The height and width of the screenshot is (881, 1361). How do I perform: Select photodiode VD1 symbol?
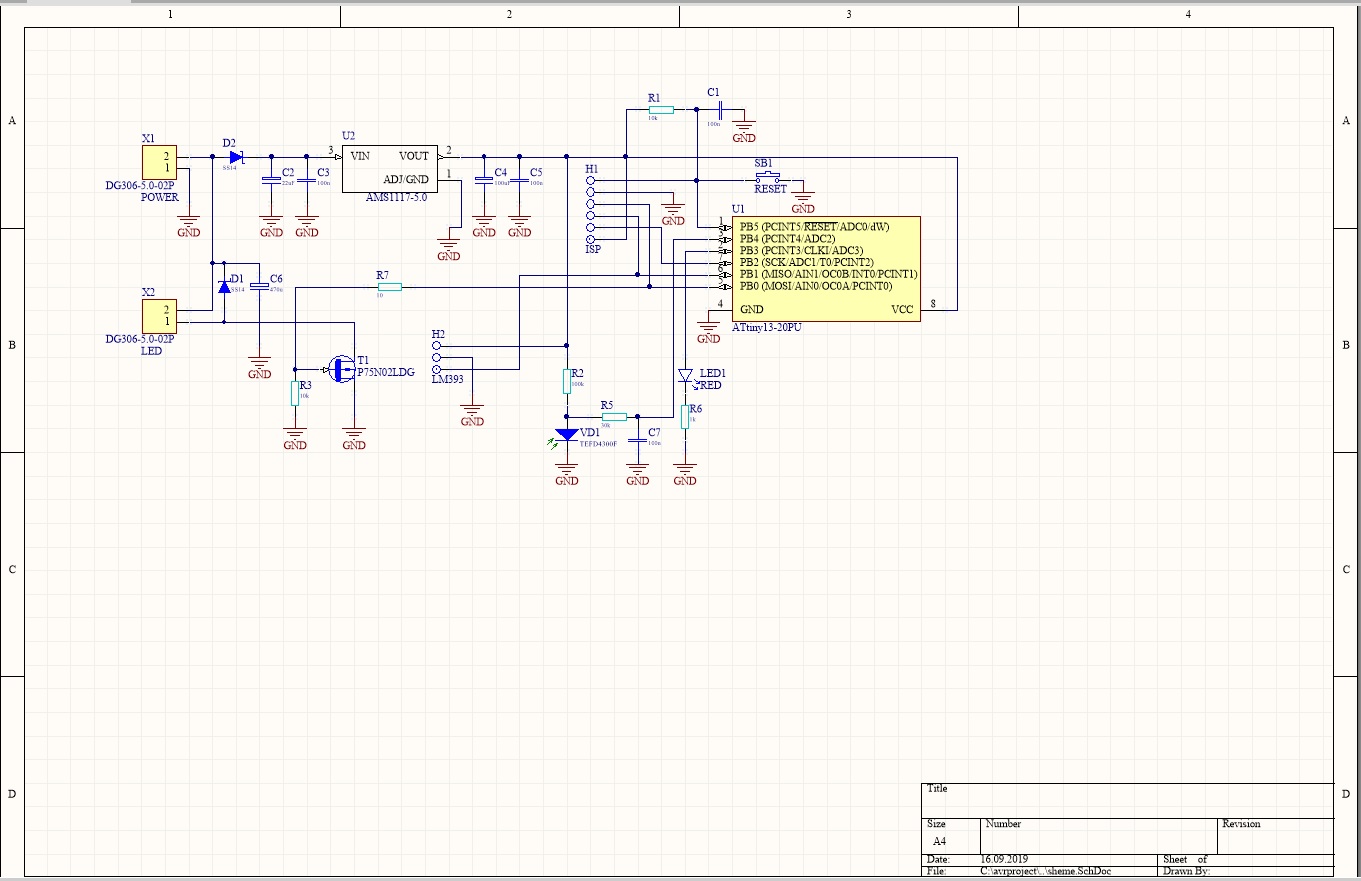tap(566, 435)
